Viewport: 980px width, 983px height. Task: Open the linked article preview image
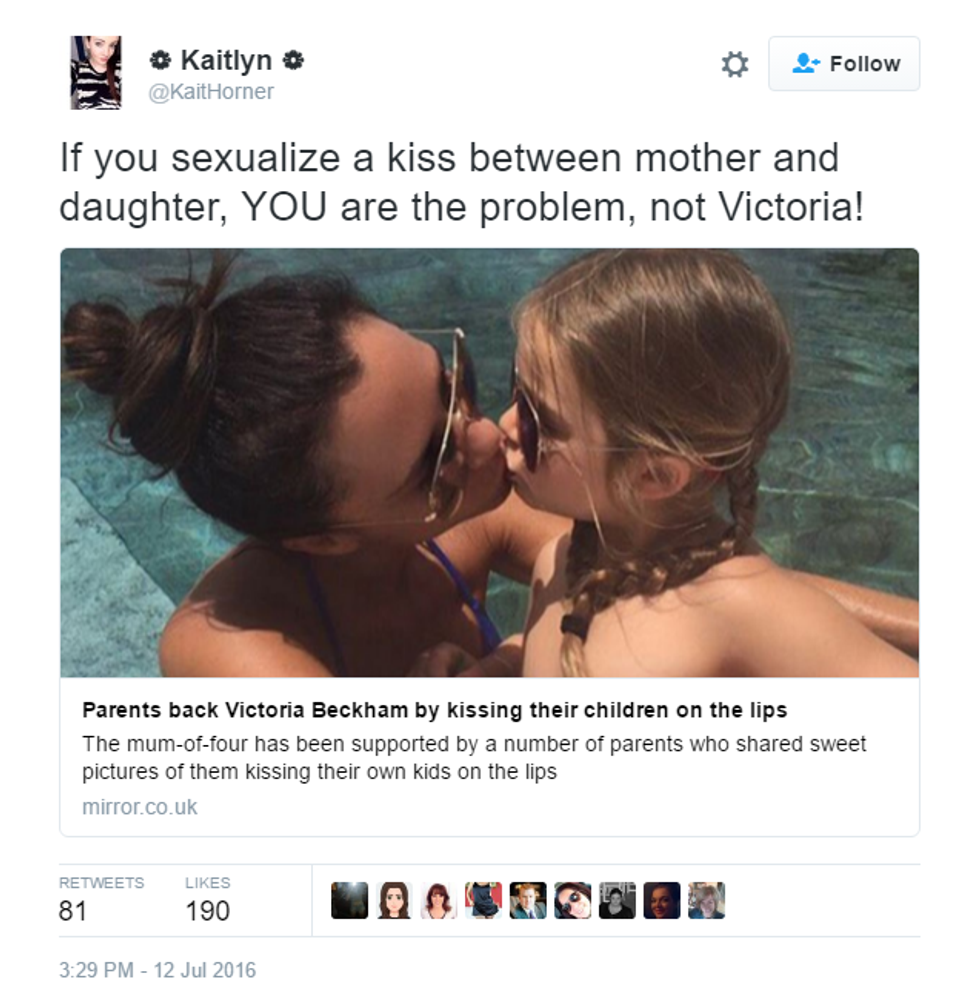point(490,463)
